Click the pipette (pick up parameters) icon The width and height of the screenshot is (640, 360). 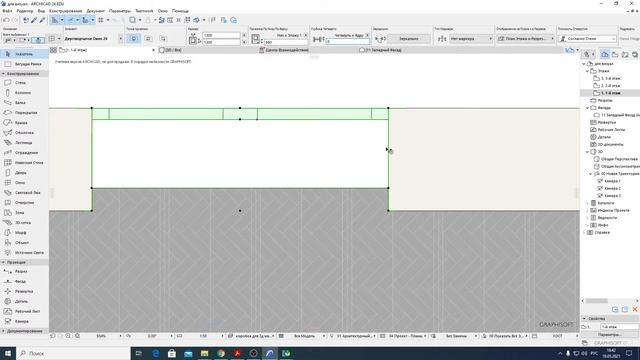point(34,20)
